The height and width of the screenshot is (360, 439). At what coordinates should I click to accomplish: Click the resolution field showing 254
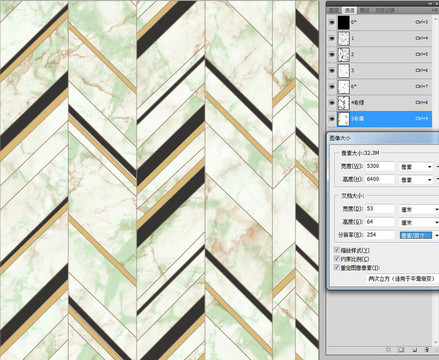[x=380, y=235]
